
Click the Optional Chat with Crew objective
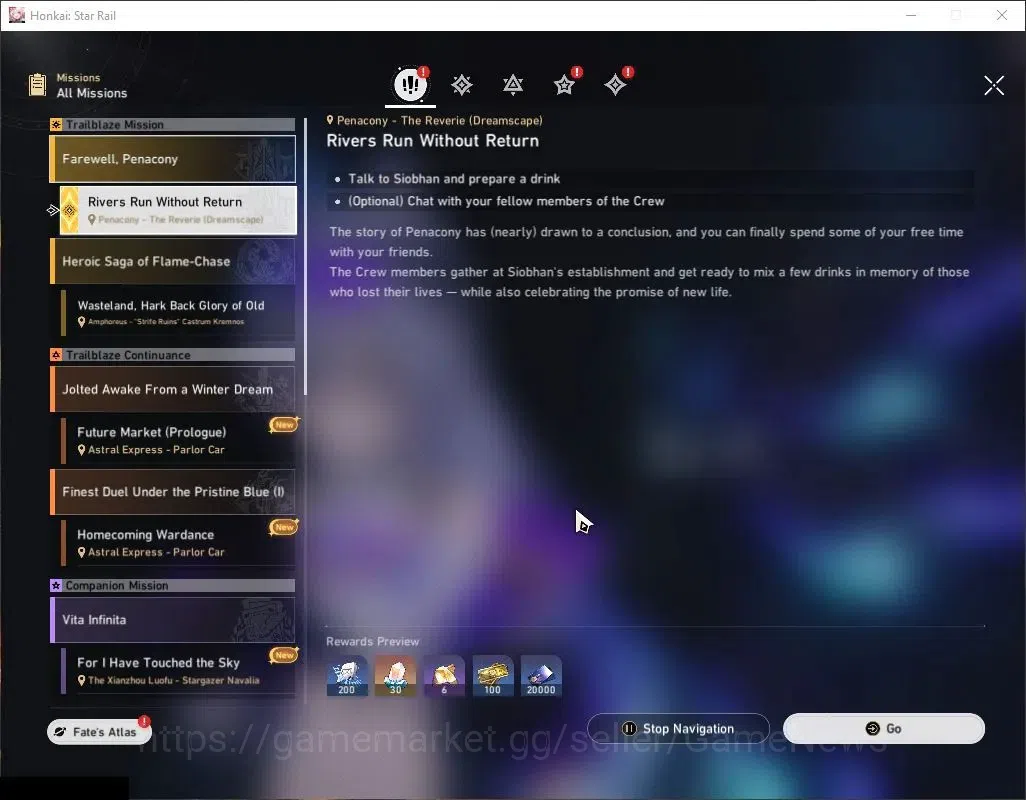click(x=650, y=201)
